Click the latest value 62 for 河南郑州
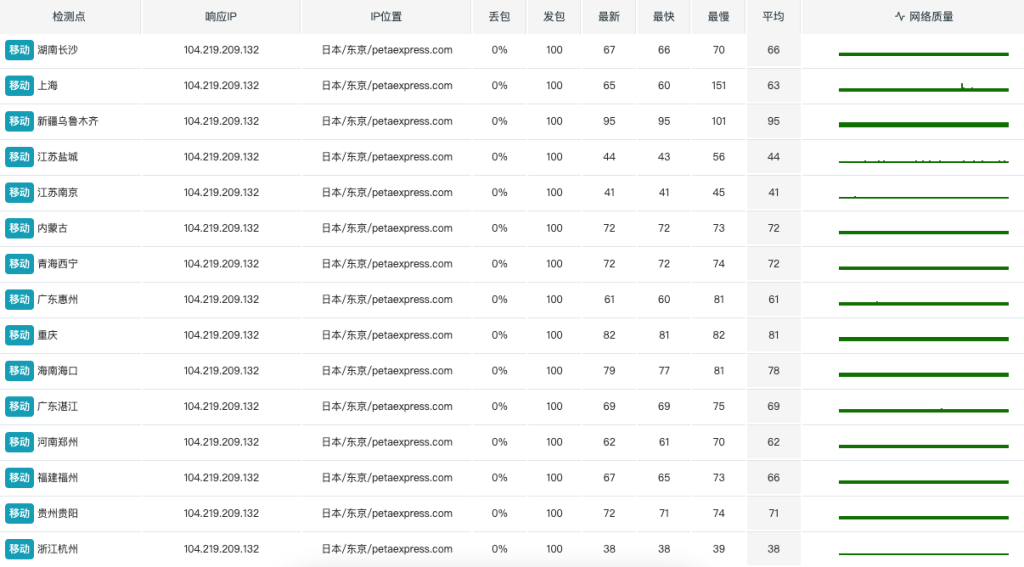This screenshot has height=567, width=1024. point(609,442)
